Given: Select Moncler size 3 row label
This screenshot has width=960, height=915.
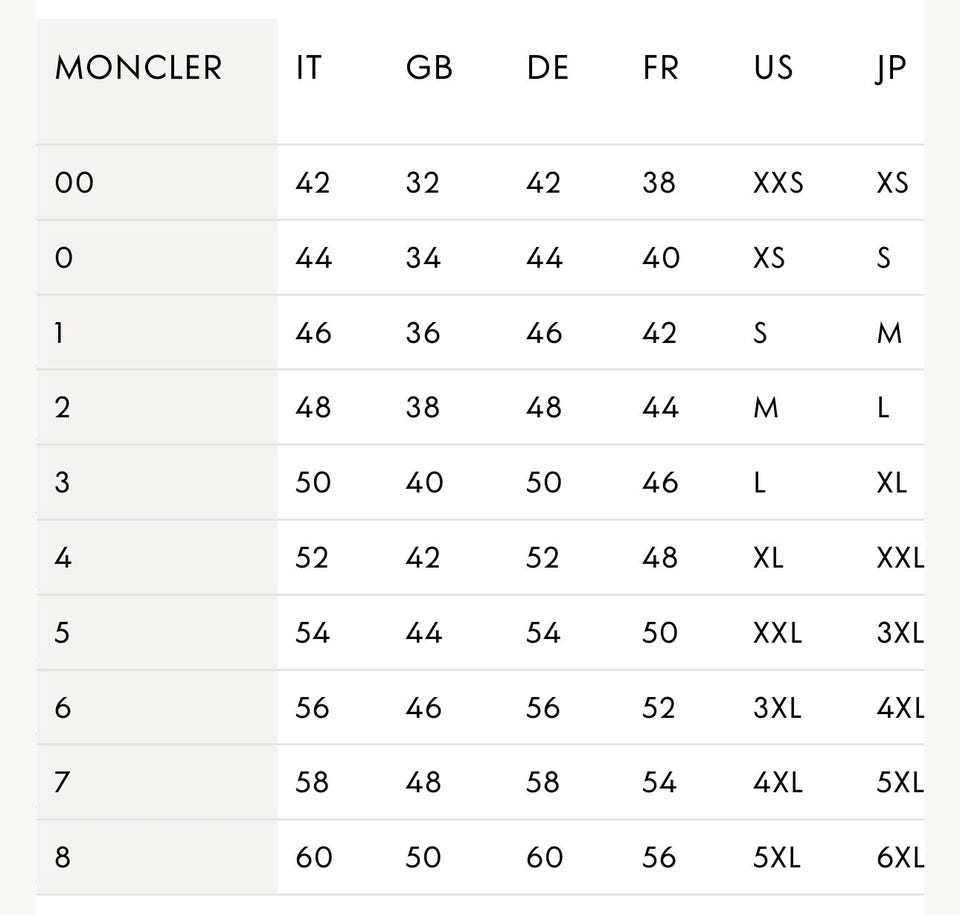Looking at the screenshot, I should [63, 482].
